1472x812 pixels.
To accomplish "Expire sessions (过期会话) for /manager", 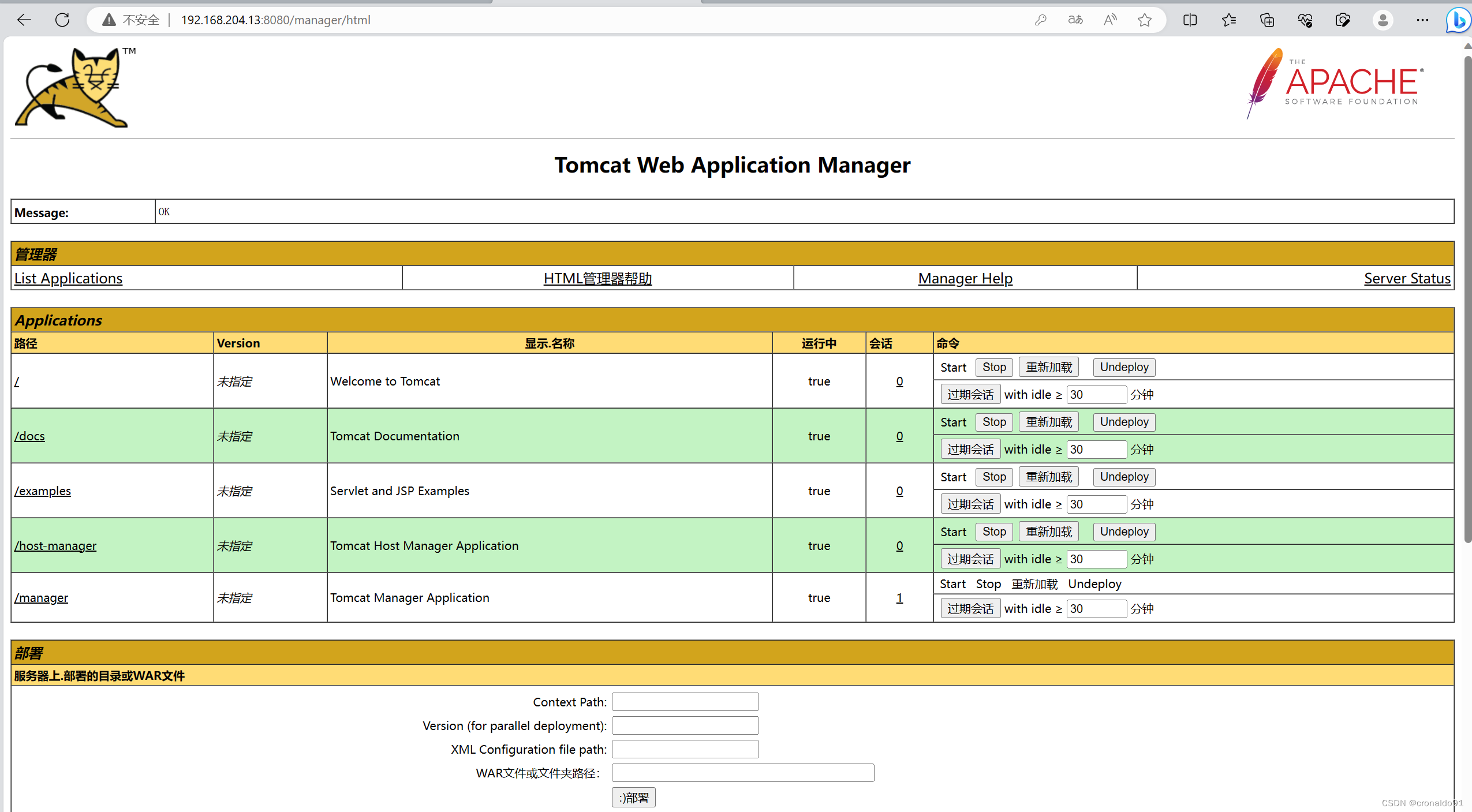I will [x=970, y=609].
